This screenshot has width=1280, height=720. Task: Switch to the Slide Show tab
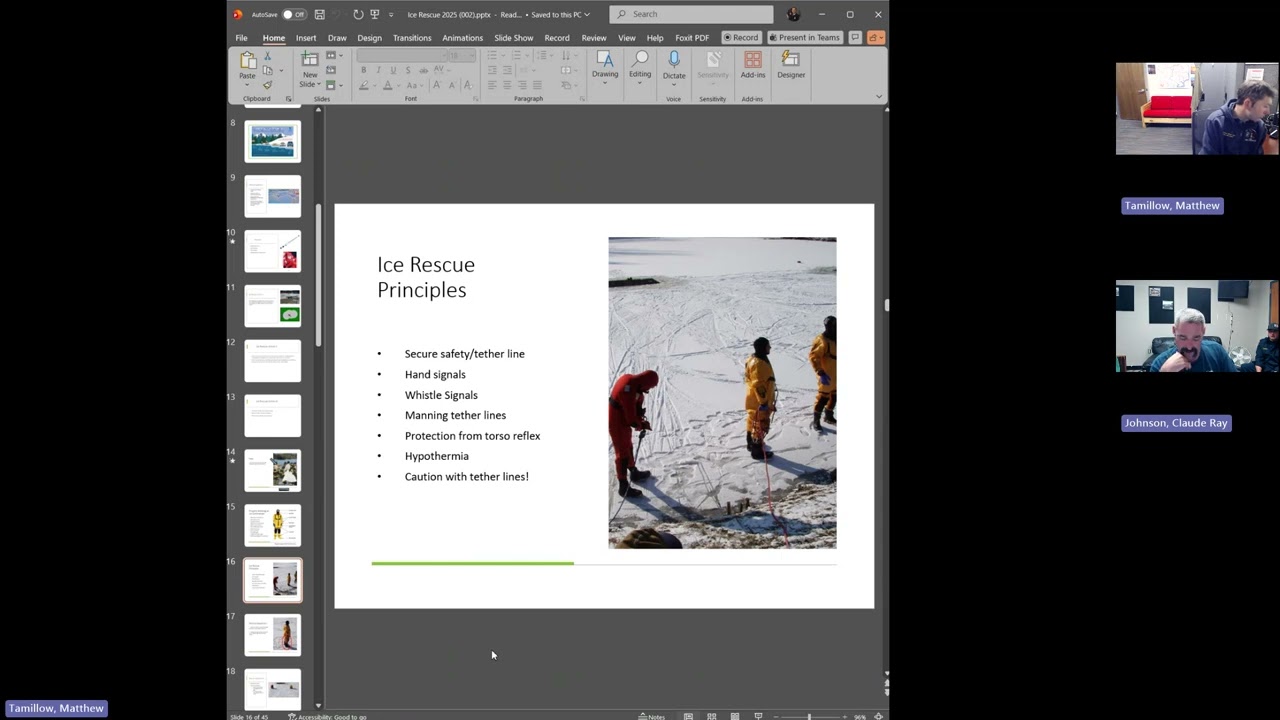coord(514,38)
